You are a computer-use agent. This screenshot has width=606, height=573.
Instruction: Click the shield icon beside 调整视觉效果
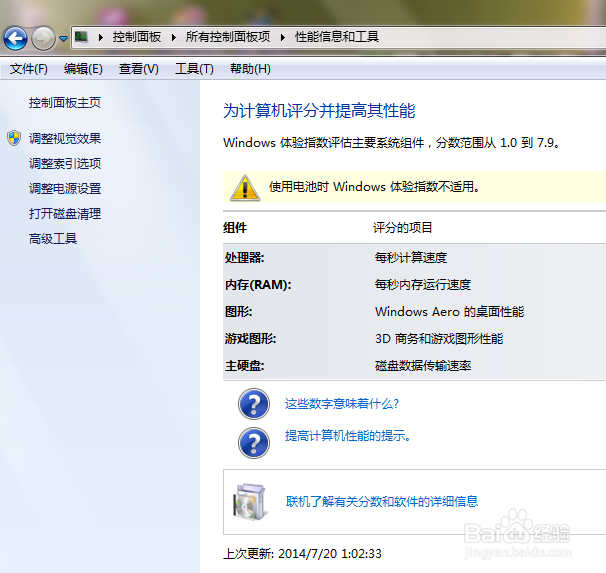coord(14,138)
